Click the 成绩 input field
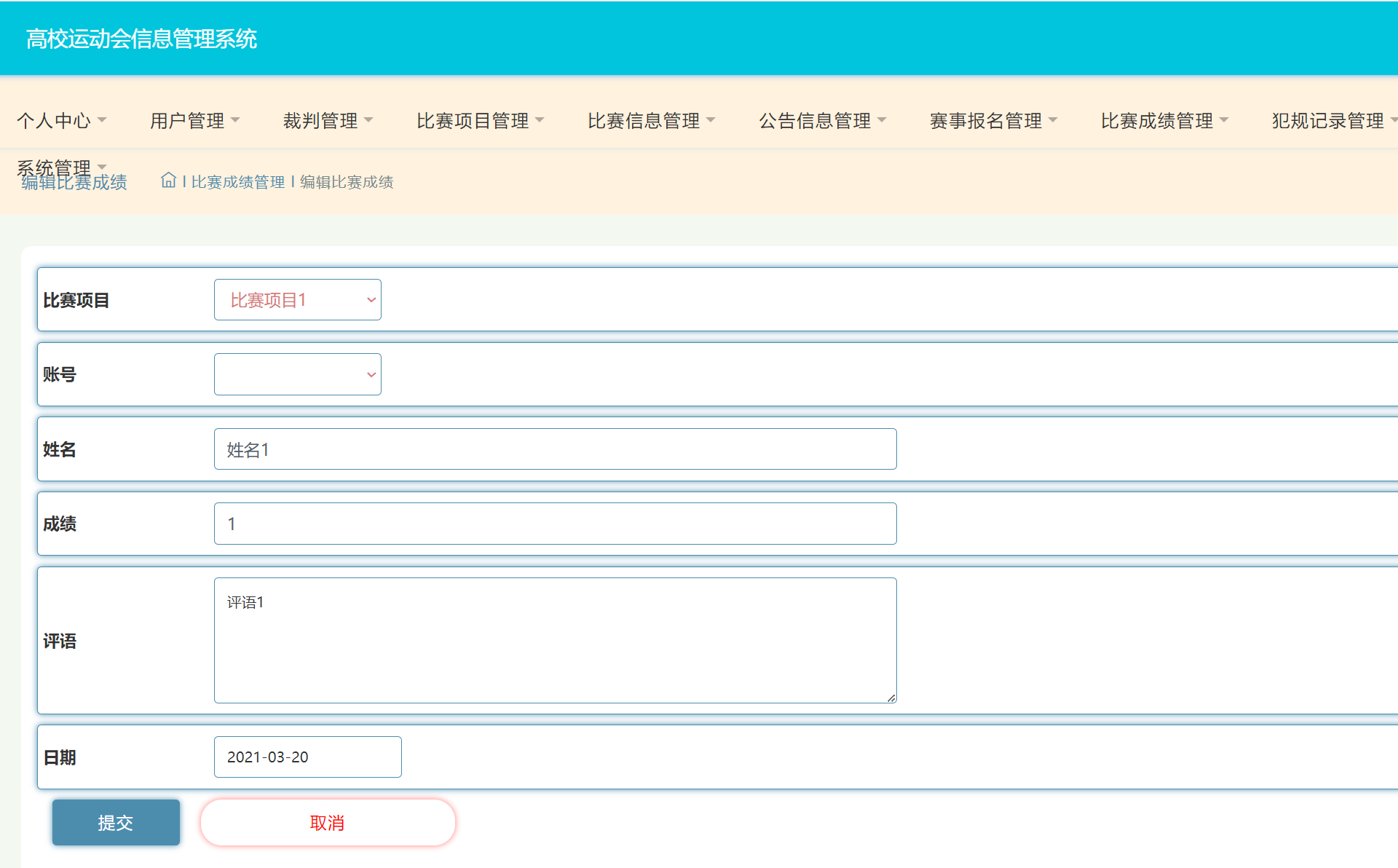 tap(555, 523)
